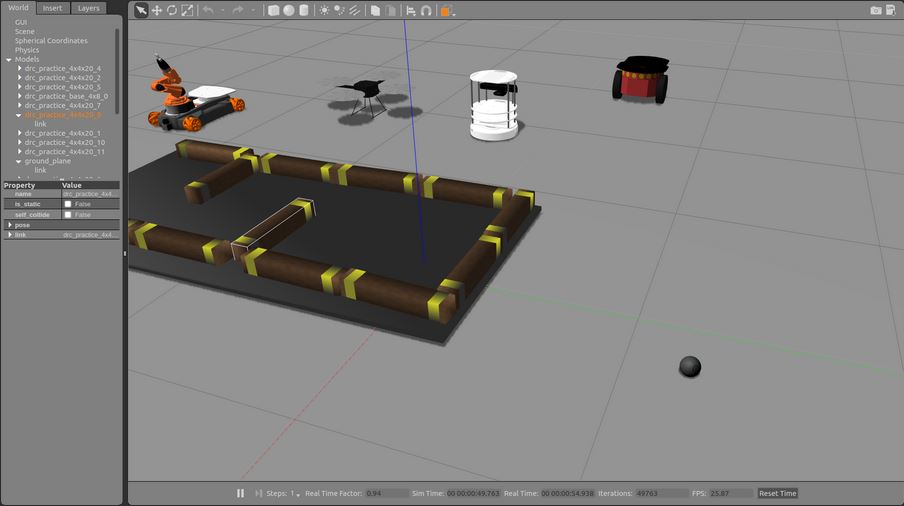Select the arrow selection mode tool
Image resolution: width=904 pixels, height=506 pixels.
tap(141, 10)
